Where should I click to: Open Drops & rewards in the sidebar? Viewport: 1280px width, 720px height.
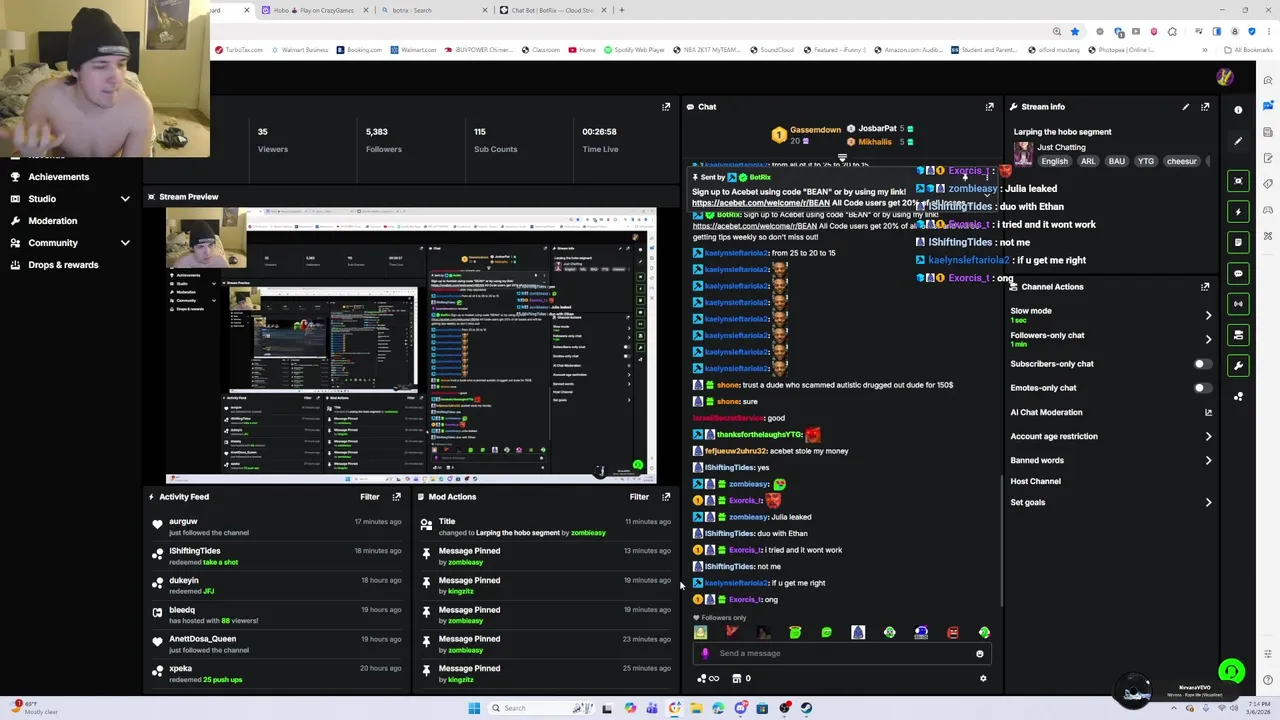pos(63,265)
